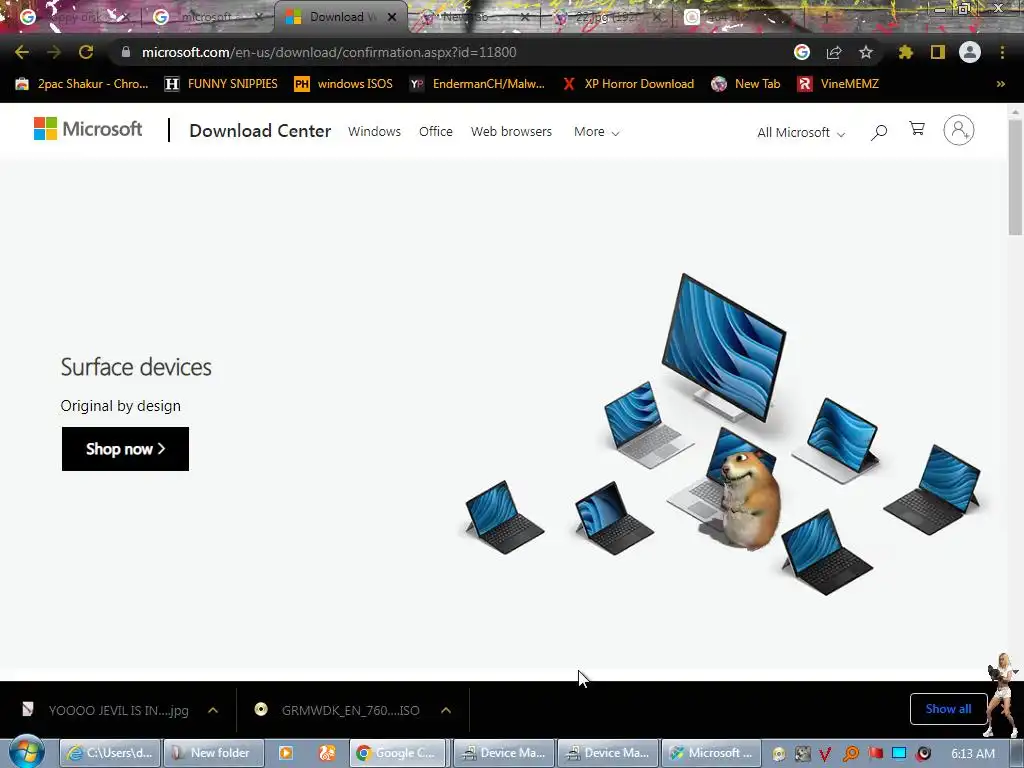Click the page vertical scrollbar thumb
Image resolution: width=1024 pixels, height=768 pixels.
[x=1015, y=178]
